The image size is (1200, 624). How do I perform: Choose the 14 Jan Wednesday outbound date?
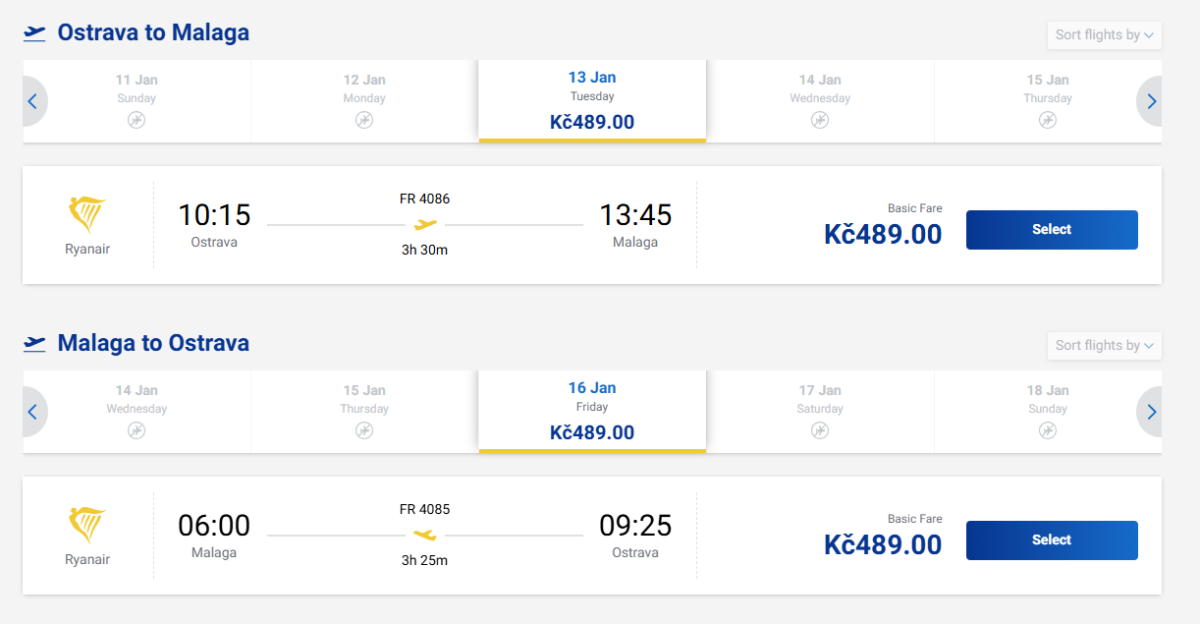point(820,100)
